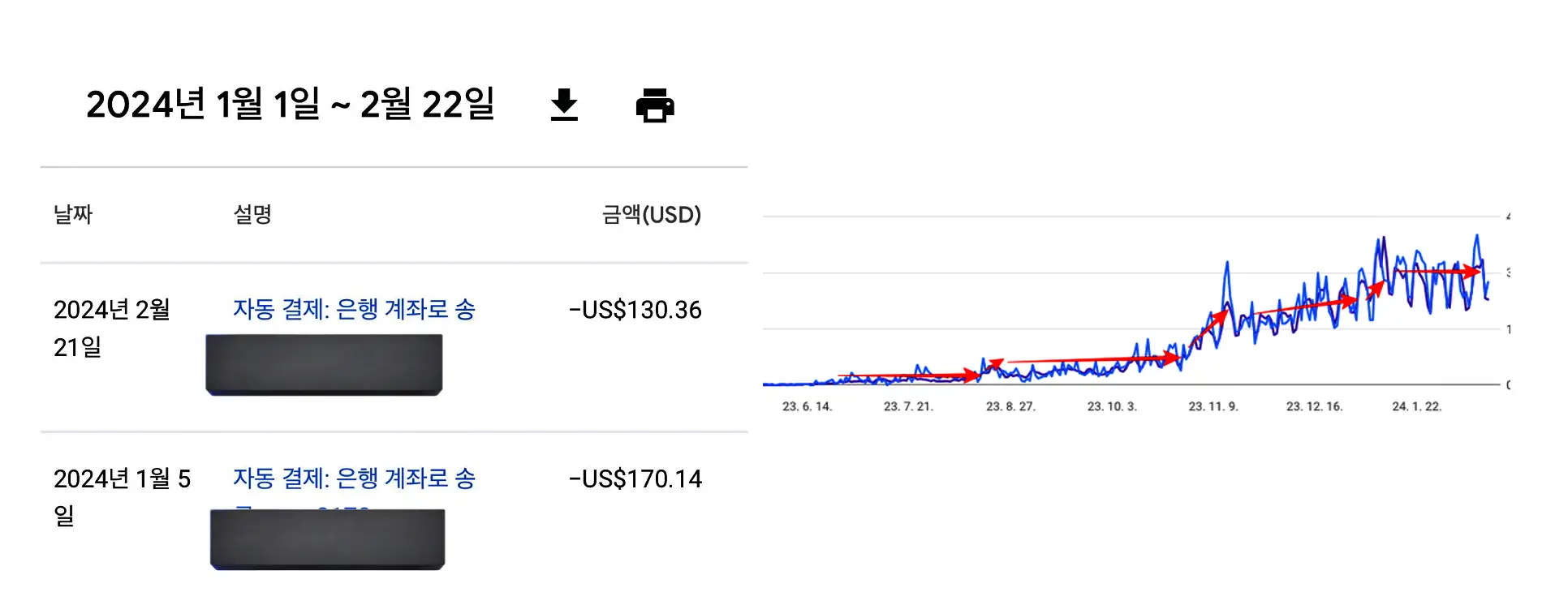Screen dimensions: 1568x605
Task: Select the download arrow to export the payment report
Action: click(x=564, y=105)
